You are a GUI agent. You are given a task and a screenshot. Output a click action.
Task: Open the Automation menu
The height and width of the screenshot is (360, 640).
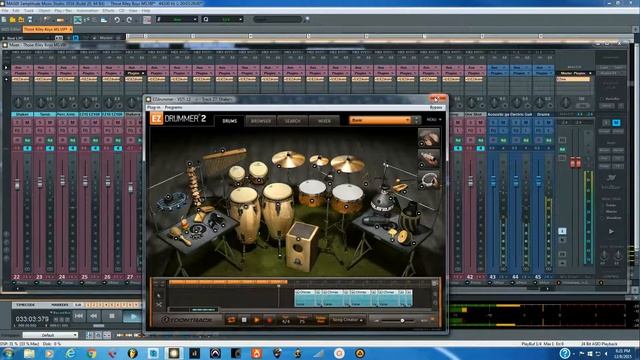(x=87, y=11)
